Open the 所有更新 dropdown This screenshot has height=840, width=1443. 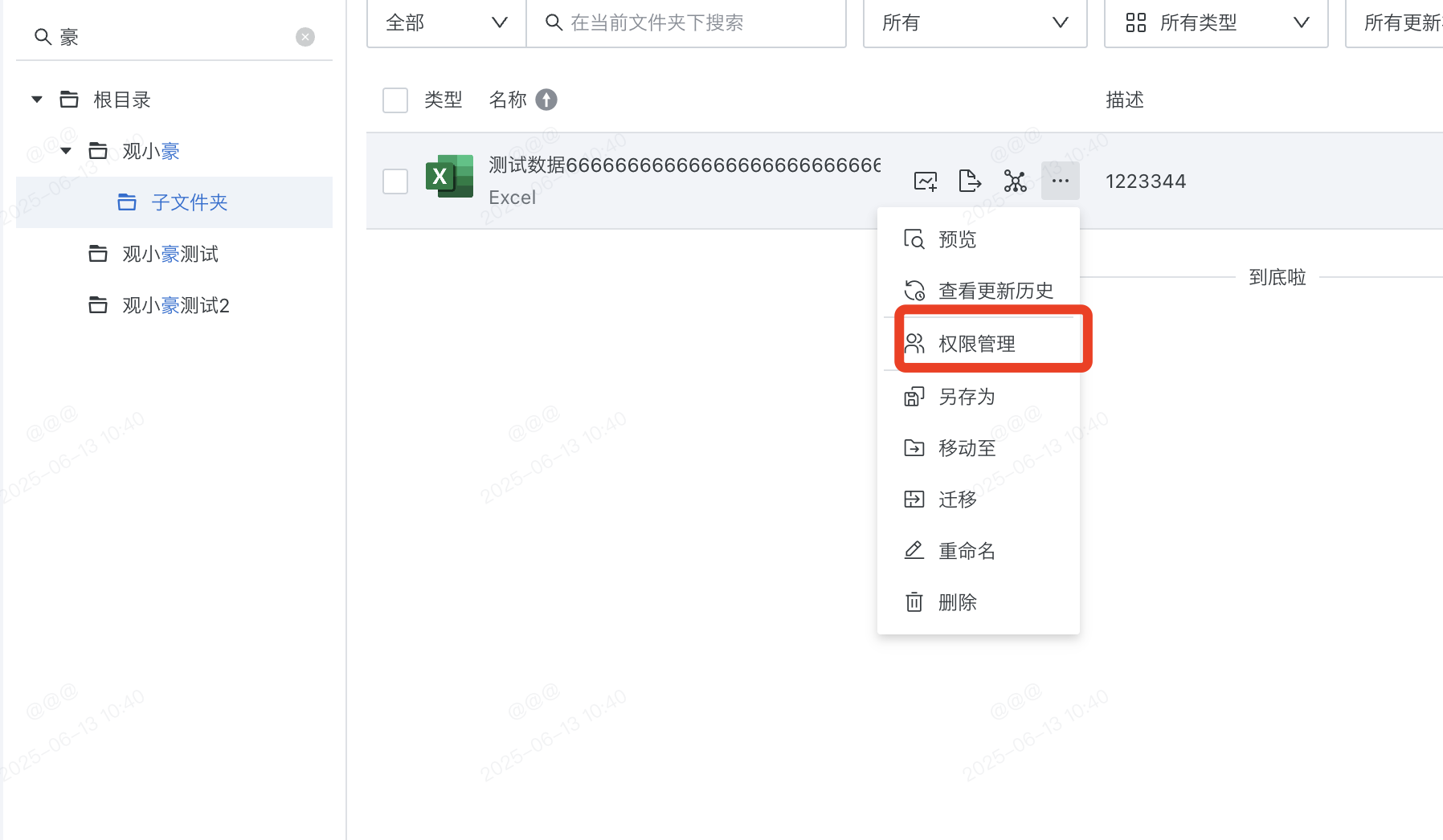point(1395,22)
